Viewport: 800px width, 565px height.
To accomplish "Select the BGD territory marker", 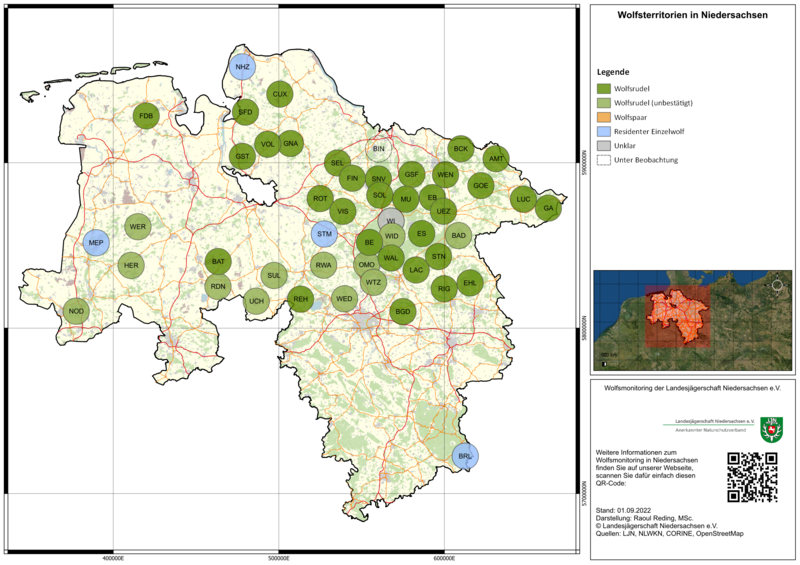I will [403, 312].
